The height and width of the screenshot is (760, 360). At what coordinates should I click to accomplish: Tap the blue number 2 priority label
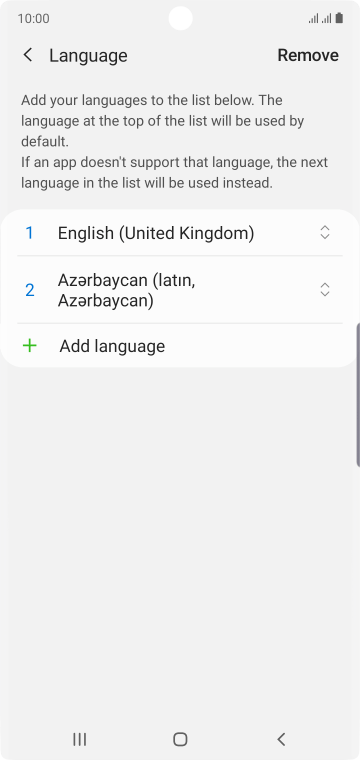coord(30,290)
